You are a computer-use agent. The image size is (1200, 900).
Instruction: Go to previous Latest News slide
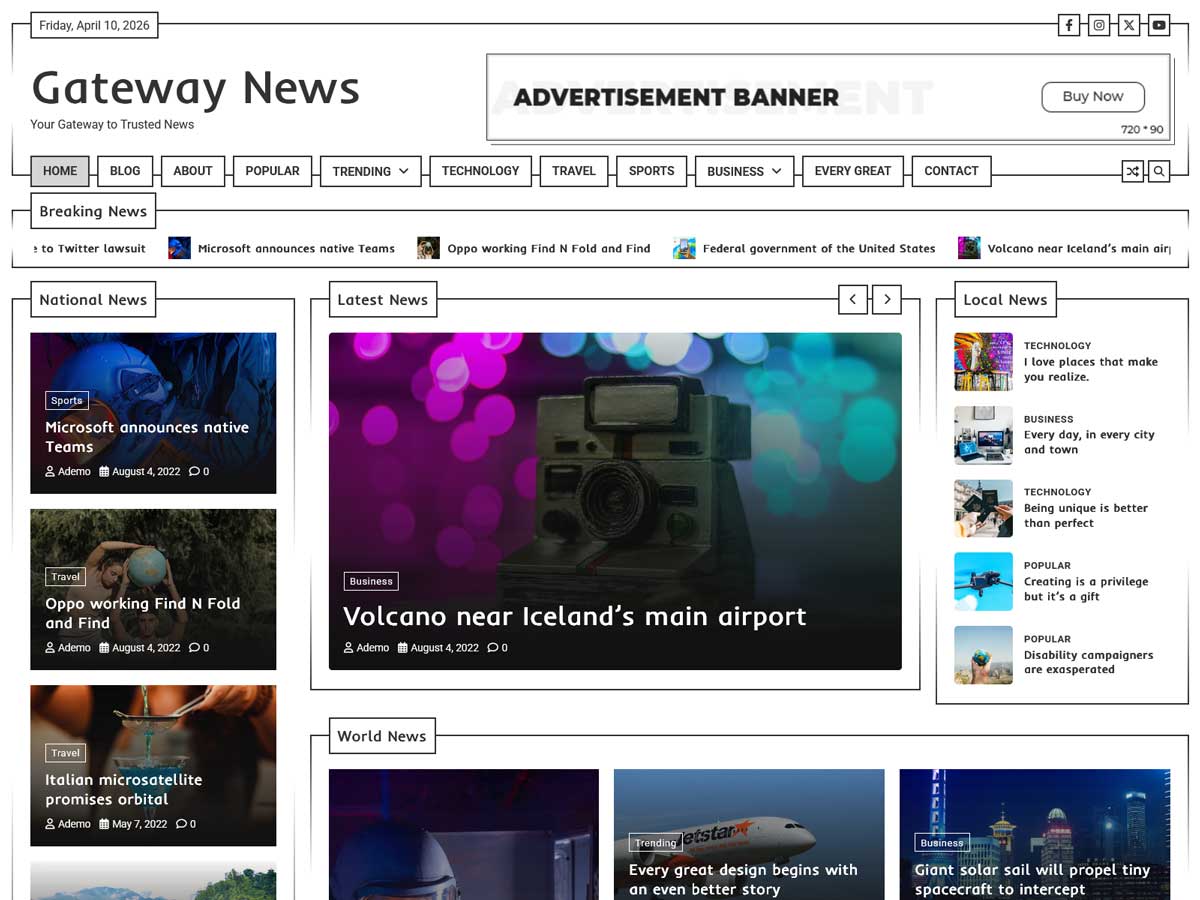click(852, 299)
